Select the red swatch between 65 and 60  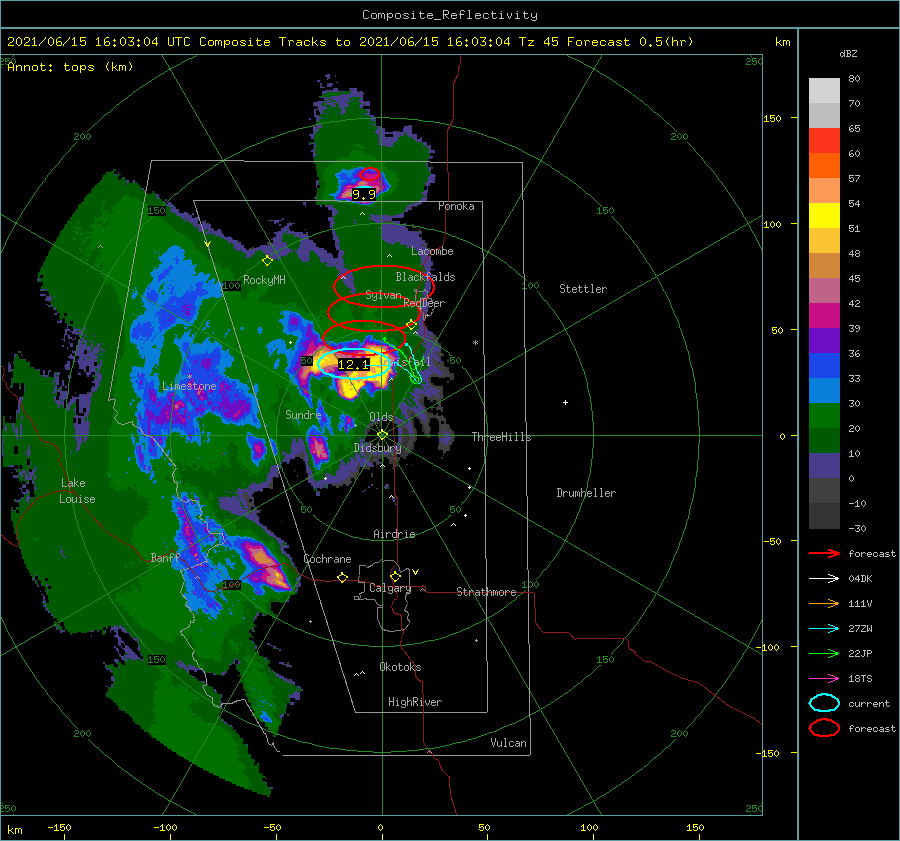pyautogui.click(x=824, y=140)
